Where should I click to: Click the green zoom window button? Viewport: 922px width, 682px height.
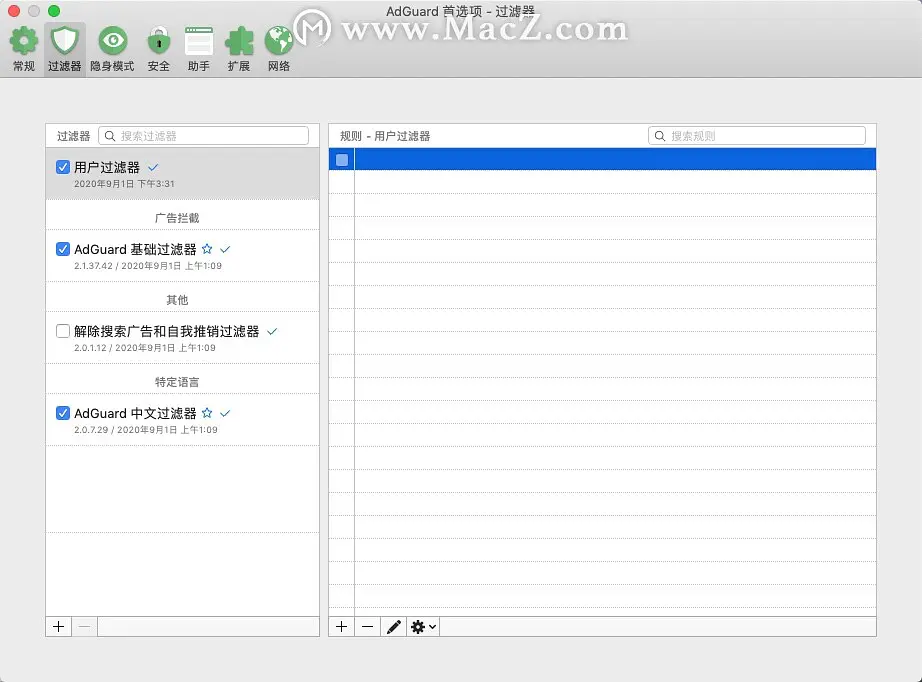[x=54, y=11]
